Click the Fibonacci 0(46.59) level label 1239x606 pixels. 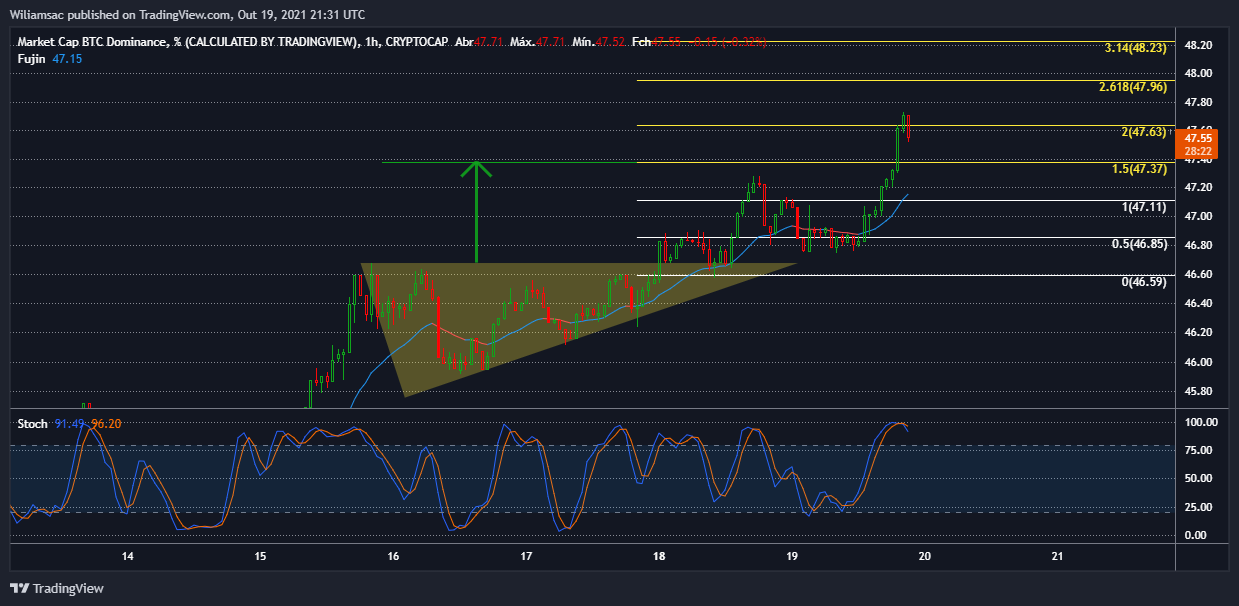[x=1144, y=282]
